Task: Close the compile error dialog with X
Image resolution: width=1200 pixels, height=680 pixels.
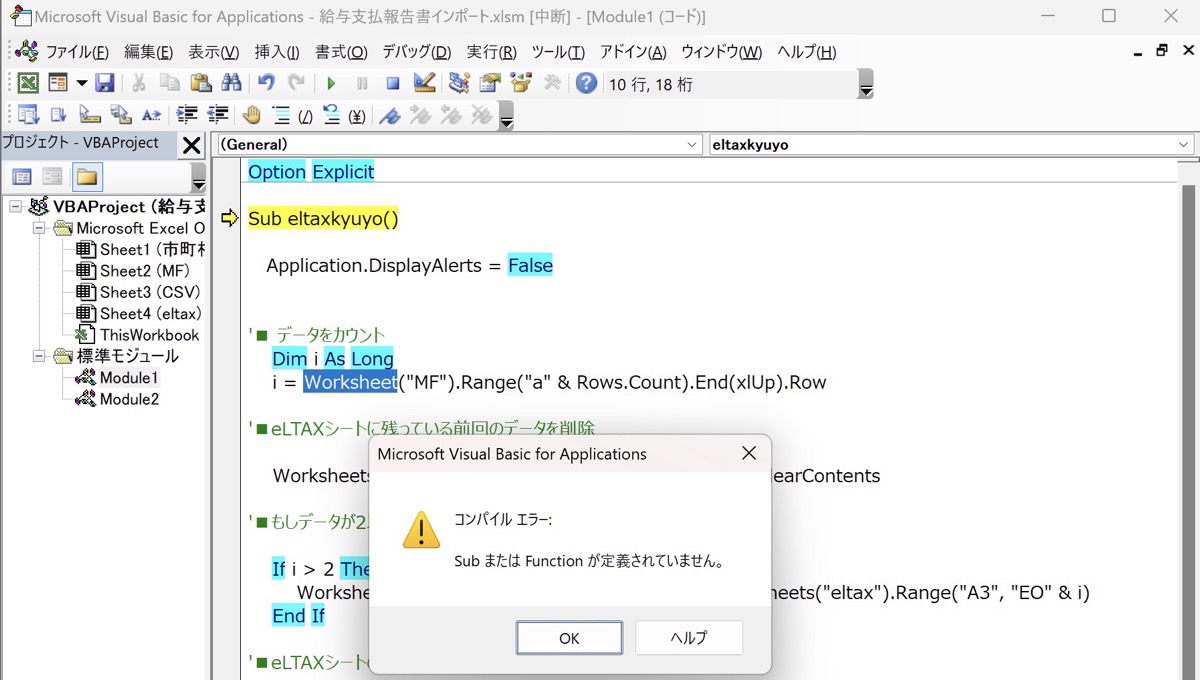Action: coord(748,454)
